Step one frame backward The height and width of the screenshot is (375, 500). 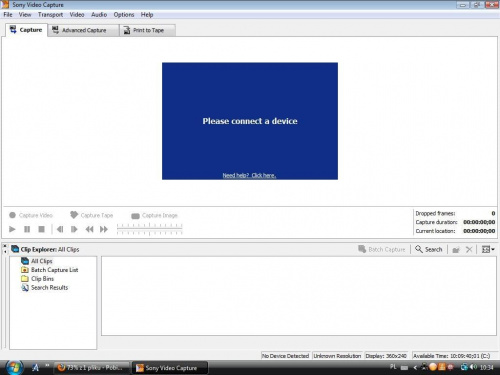point(60,229)
